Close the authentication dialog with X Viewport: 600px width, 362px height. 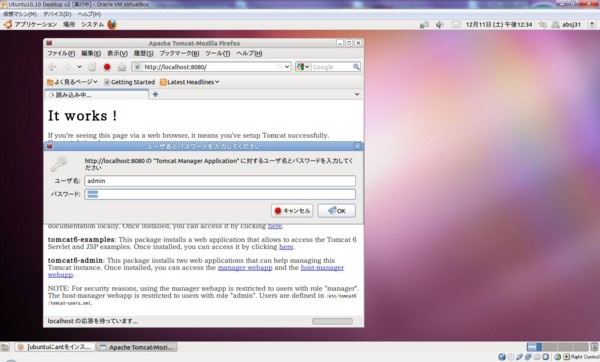point(357,146)
